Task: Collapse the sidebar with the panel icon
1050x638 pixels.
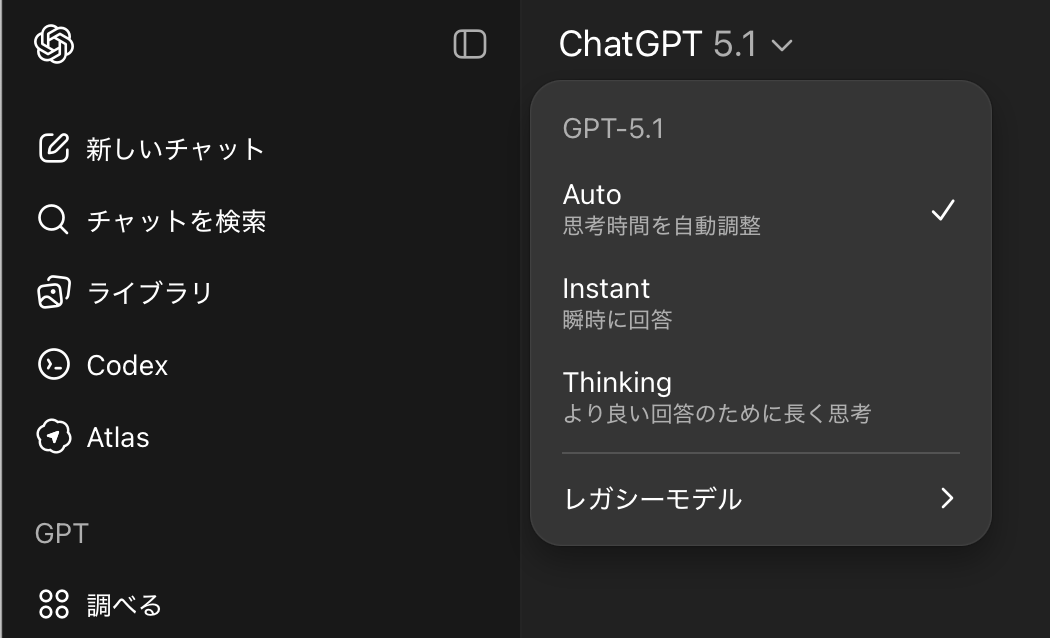Action: tap(470, 45)
